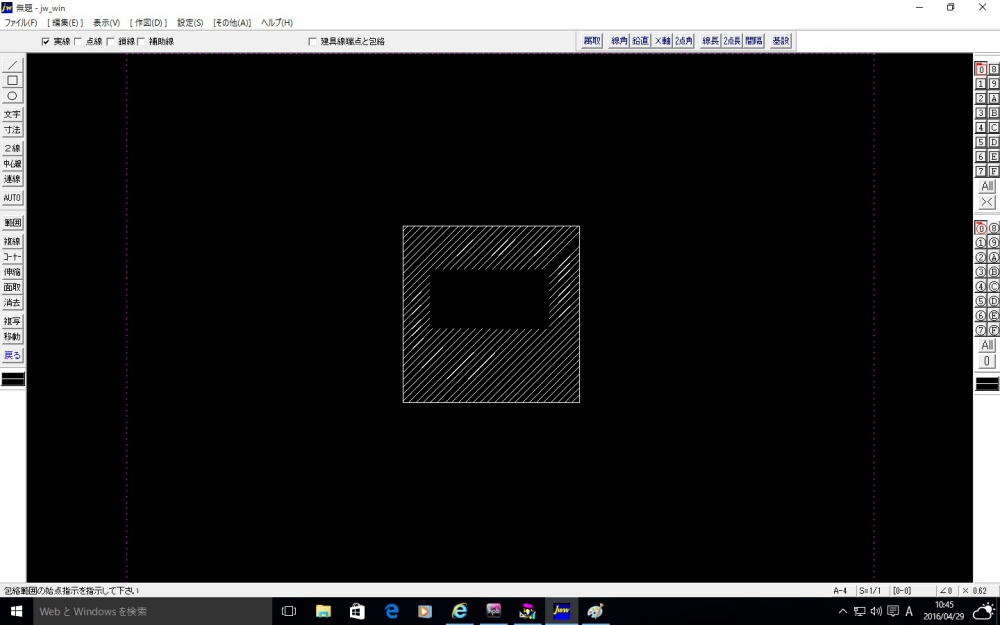The width and height of the screenshot is (1000, 625).
Task: Activate the 中心線 center line tool
Action: [12, 164]
